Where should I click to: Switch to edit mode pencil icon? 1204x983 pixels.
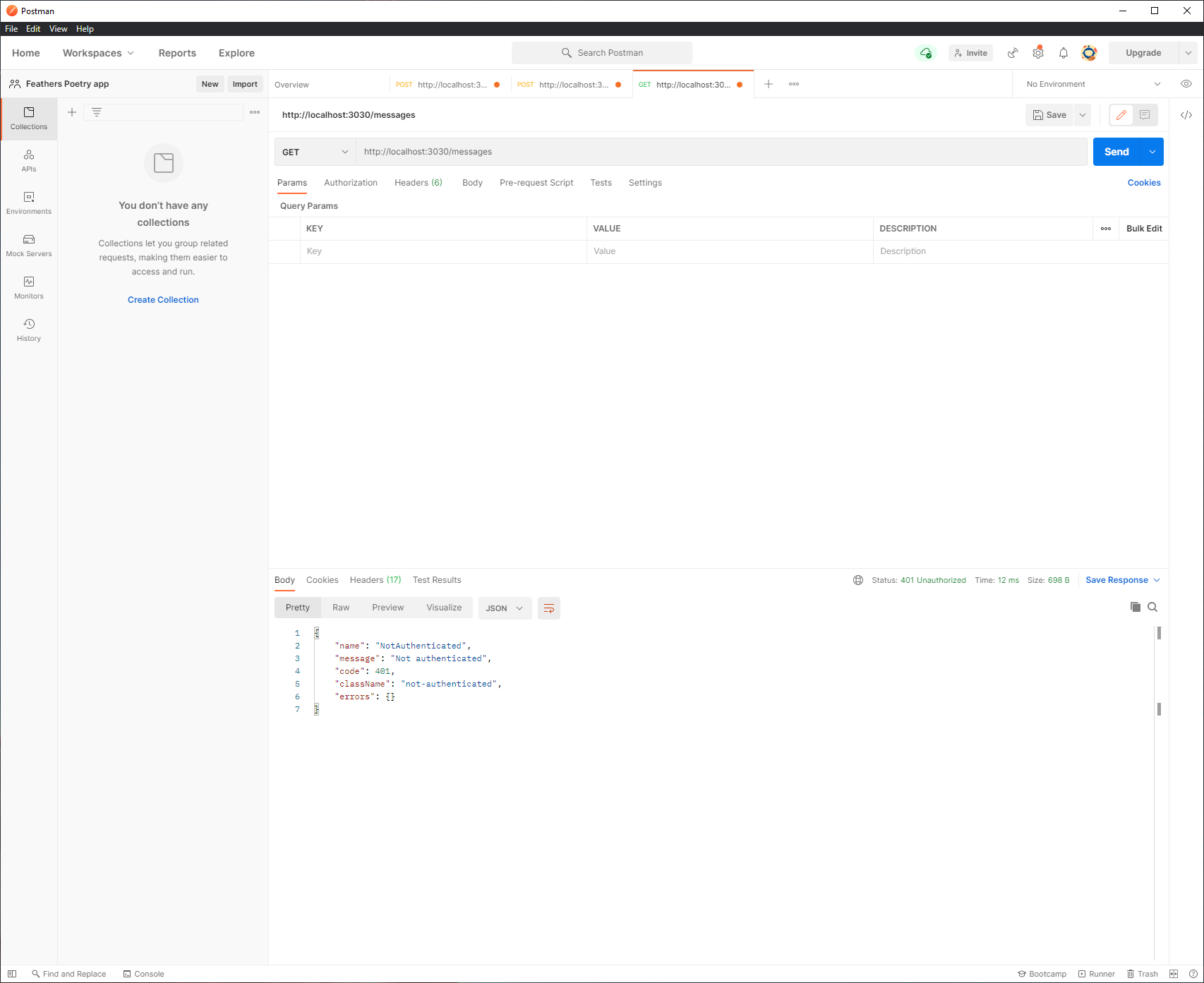pos(1121,115)
